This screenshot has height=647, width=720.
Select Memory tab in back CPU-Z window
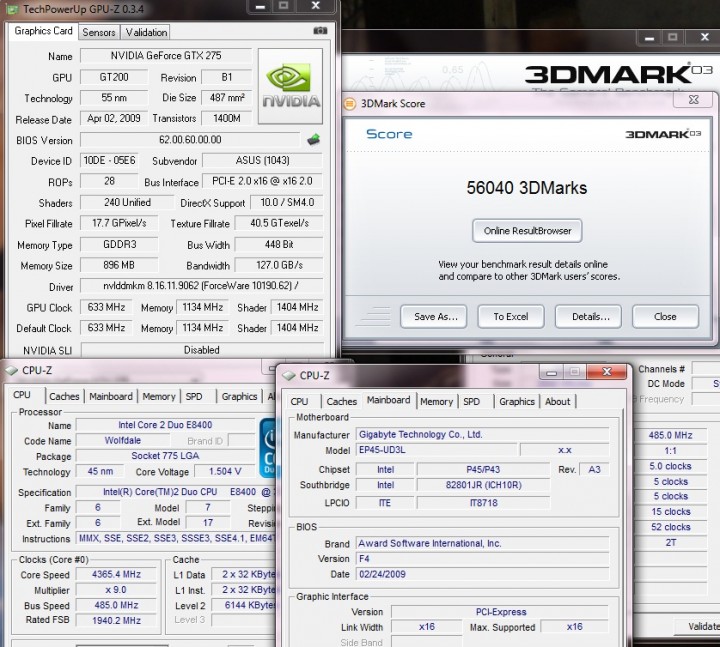tap(159, 397)
